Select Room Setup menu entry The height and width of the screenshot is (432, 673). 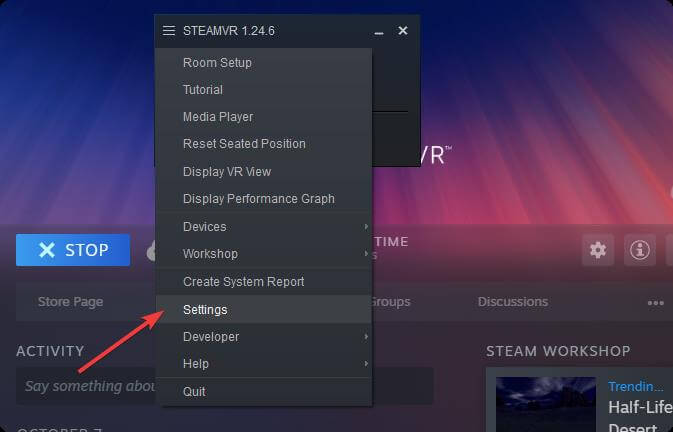tap(263, 63)
